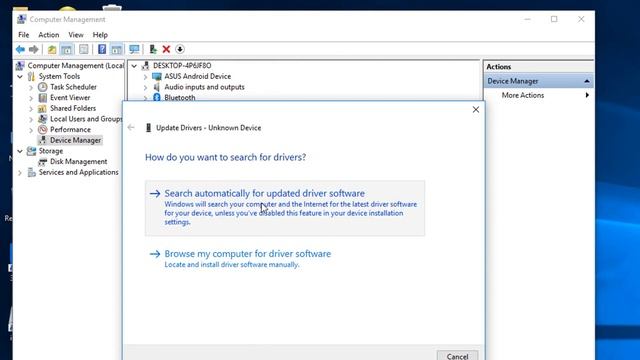Click the Bluetooth icon in device list
The height and width of the screenshot is (360, 640).
pos(157,97)
